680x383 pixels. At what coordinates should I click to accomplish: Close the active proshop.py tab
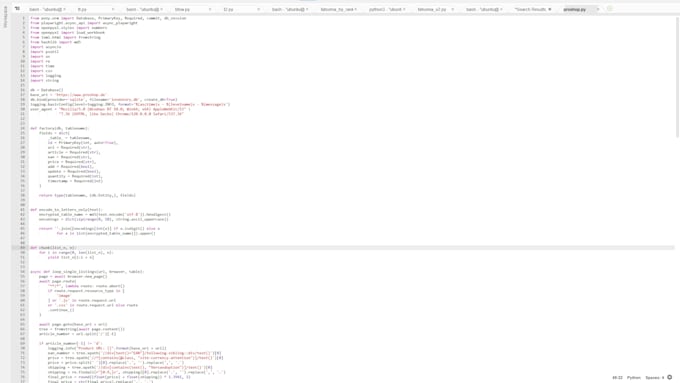[x=598, y=9]
